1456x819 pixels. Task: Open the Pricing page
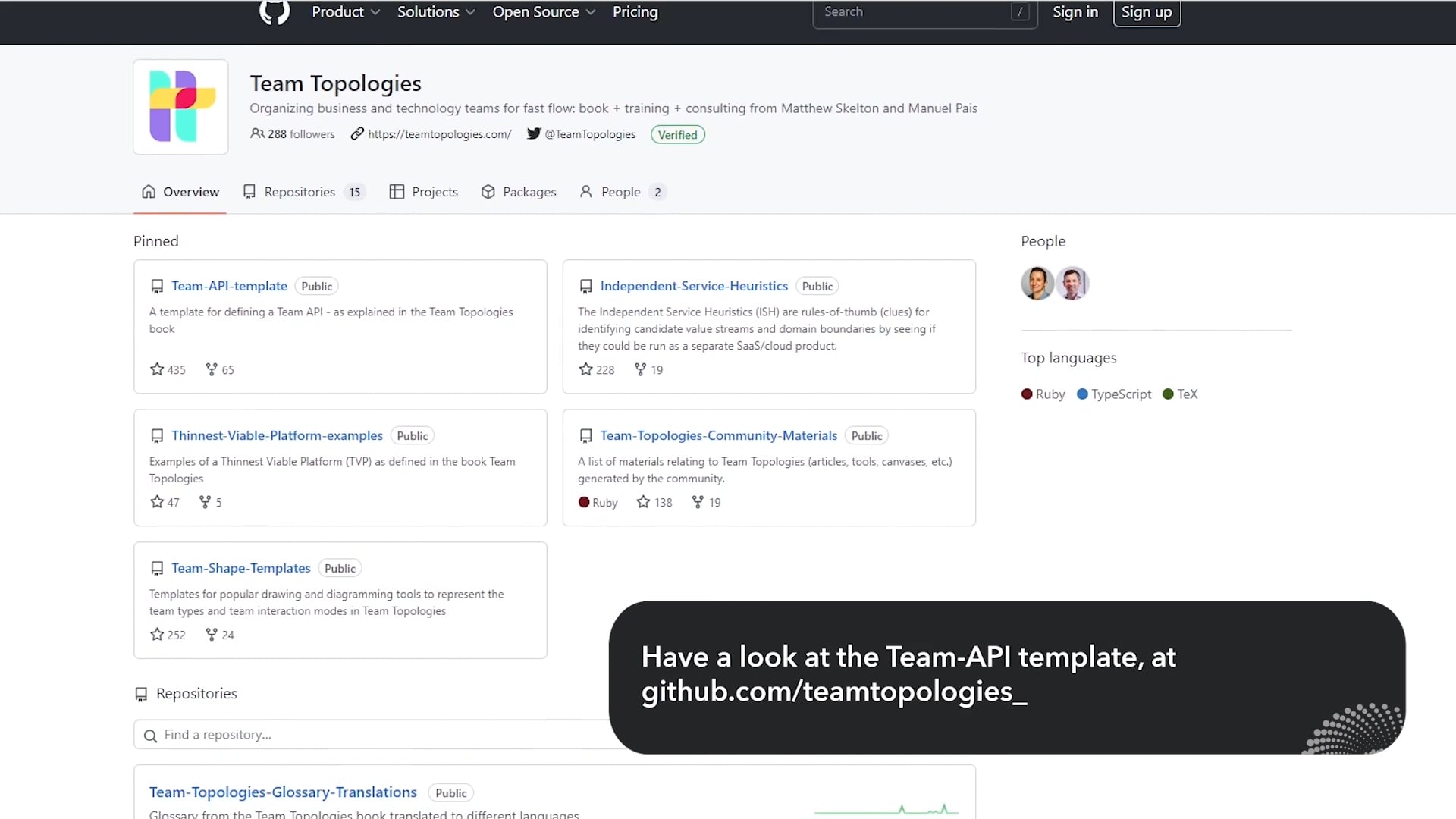coord(635,12)
